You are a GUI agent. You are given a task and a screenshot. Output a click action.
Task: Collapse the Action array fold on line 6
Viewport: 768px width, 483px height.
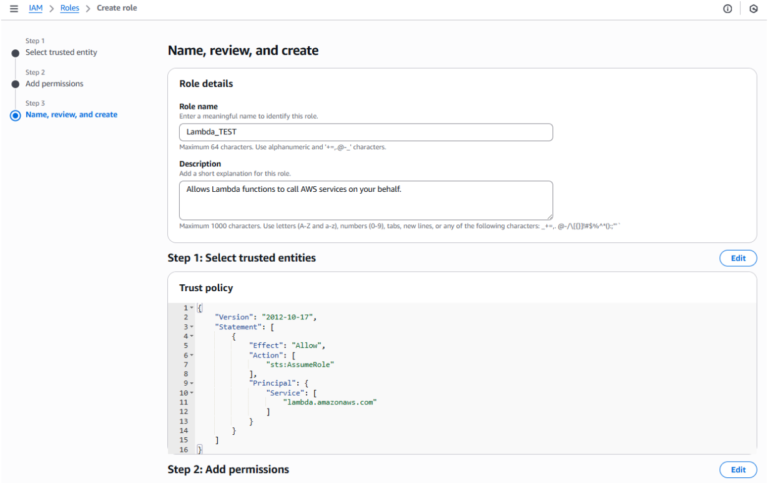click(191, 355)
